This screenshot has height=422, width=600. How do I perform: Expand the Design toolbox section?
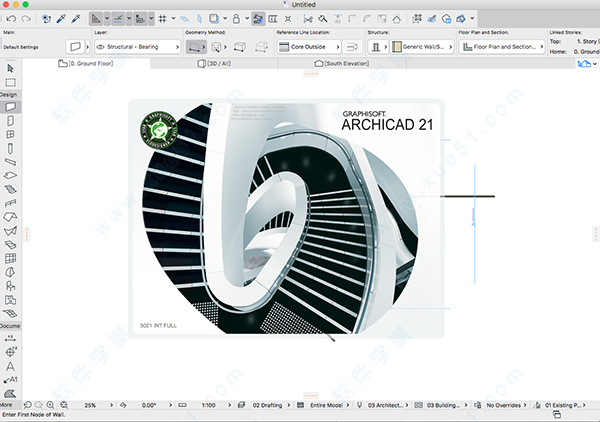(9, 95)
